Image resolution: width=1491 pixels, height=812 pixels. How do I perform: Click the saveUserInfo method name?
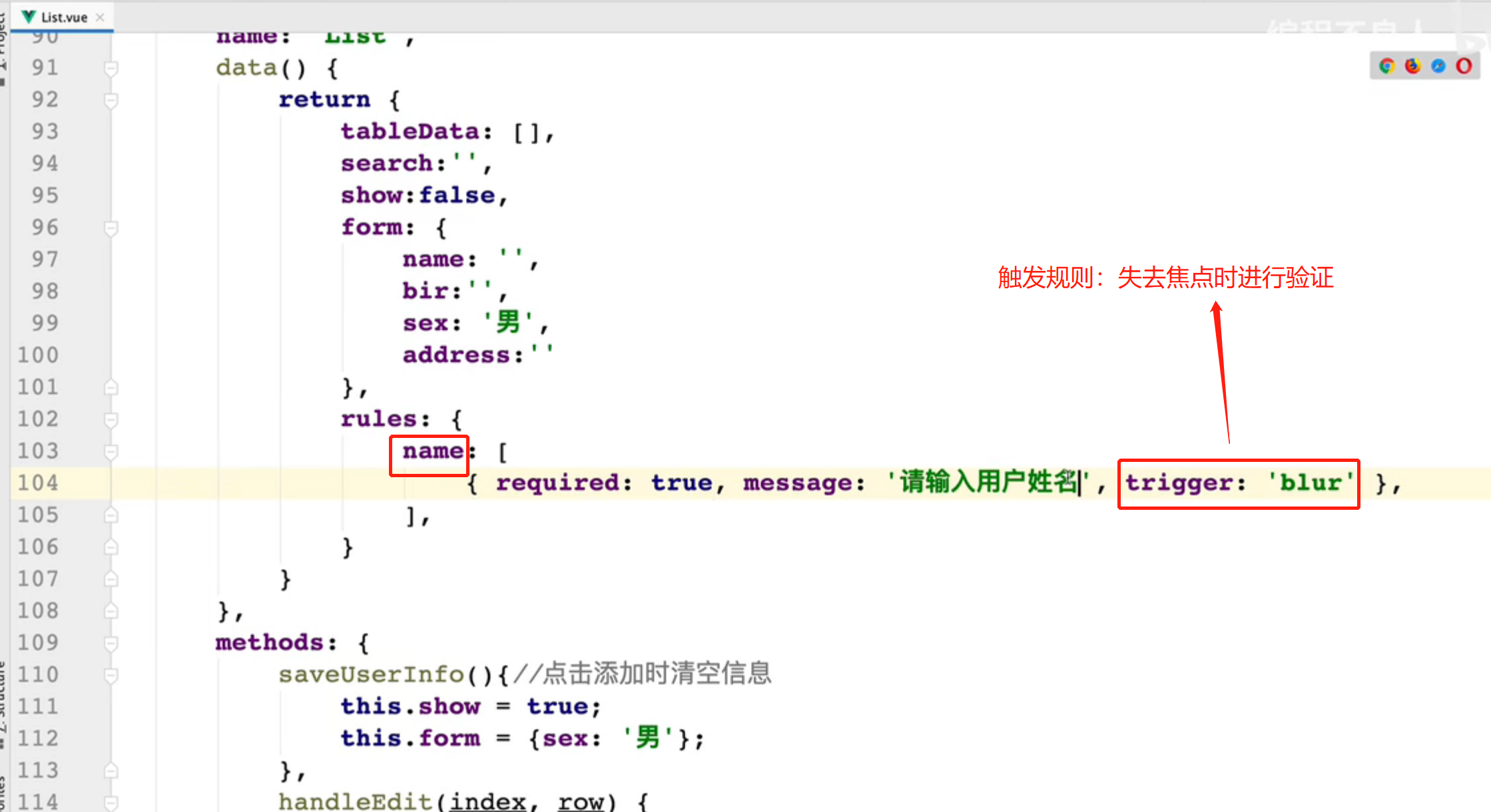pyautogui.click(x=371, y=674)
